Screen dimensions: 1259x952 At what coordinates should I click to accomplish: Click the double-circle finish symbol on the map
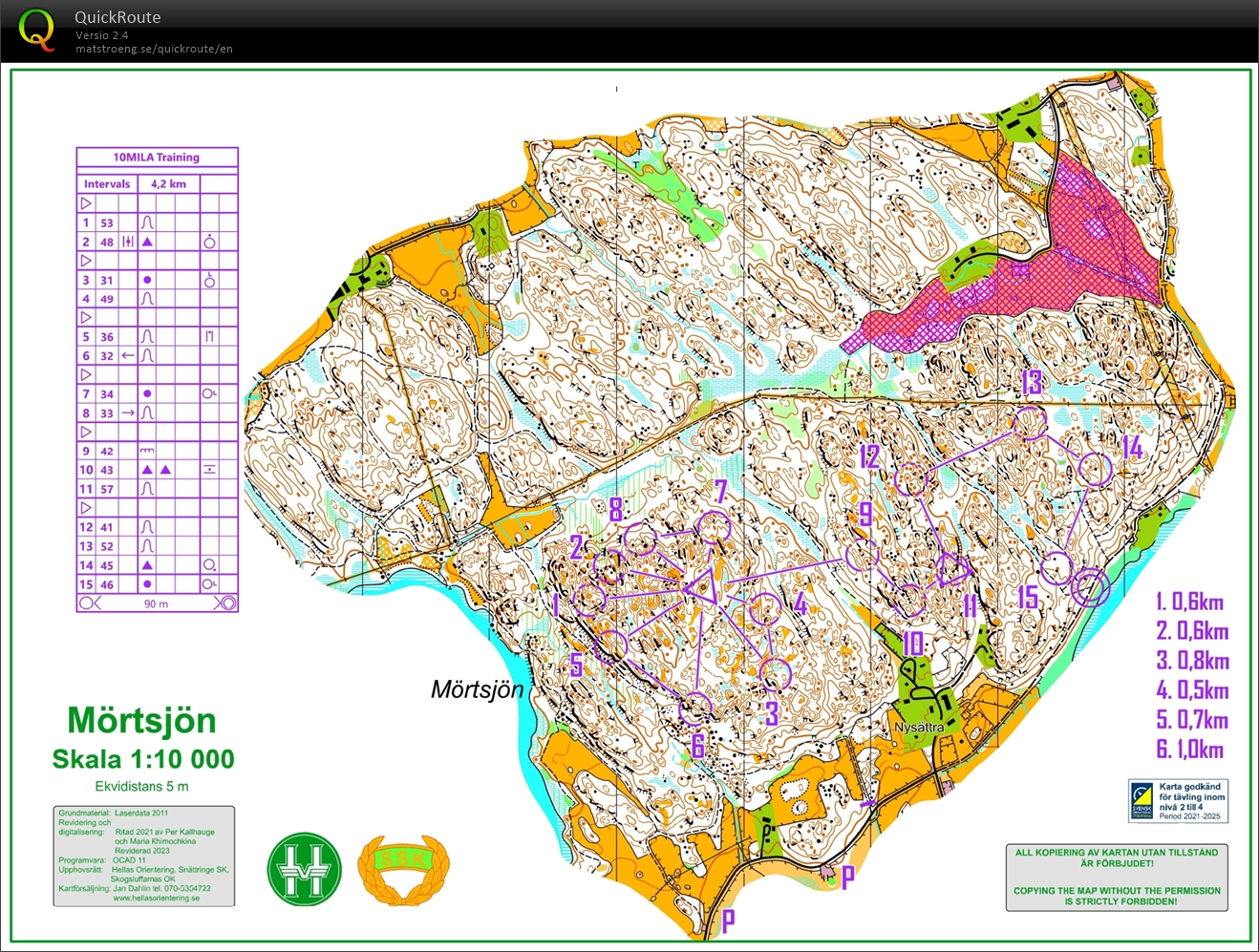pos(1089,588)
